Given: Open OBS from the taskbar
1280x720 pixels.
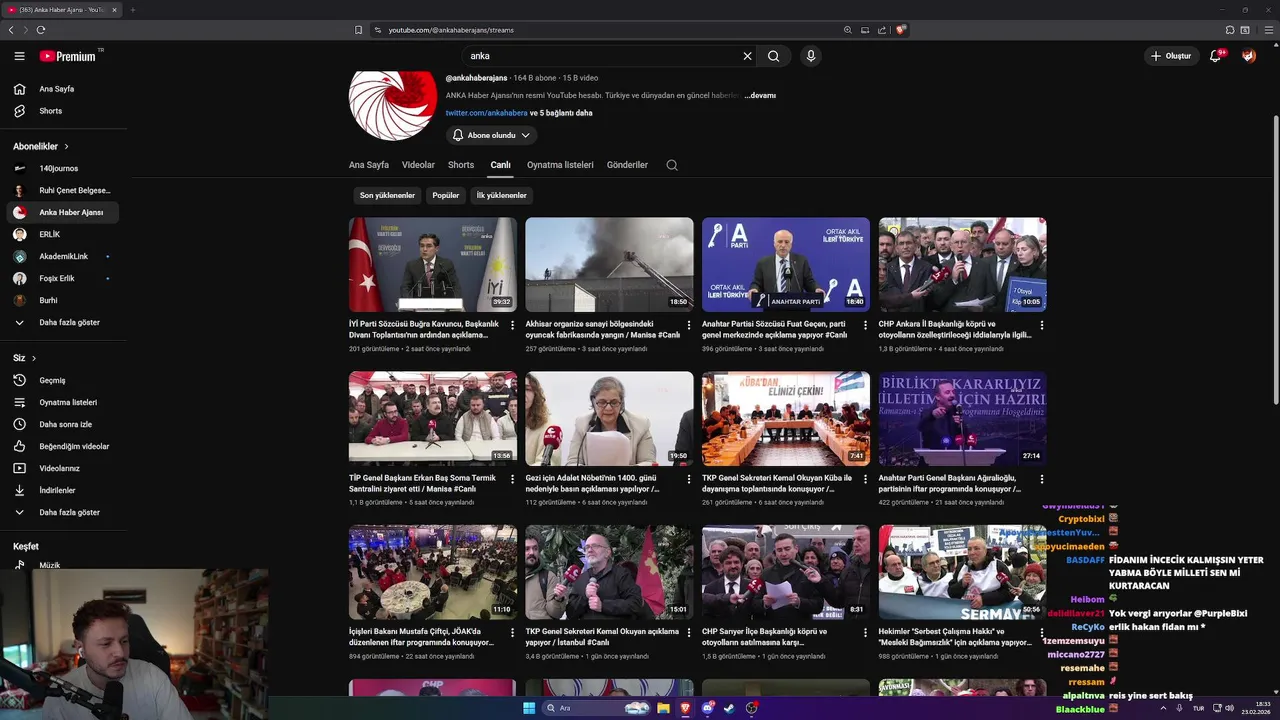Looking at the screenshot, I should [751, 708].
